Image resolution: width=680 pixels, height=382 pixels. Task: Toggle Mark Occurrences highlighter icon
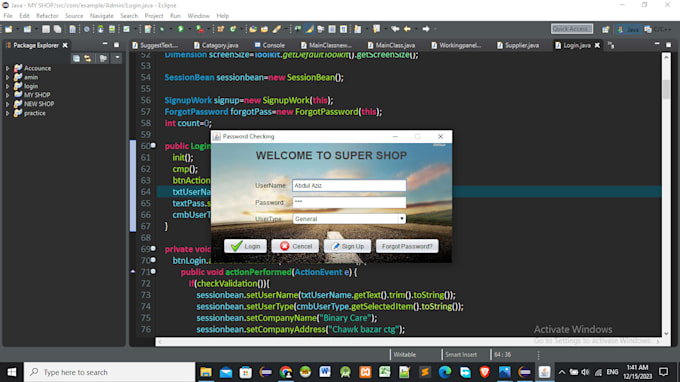309,29
